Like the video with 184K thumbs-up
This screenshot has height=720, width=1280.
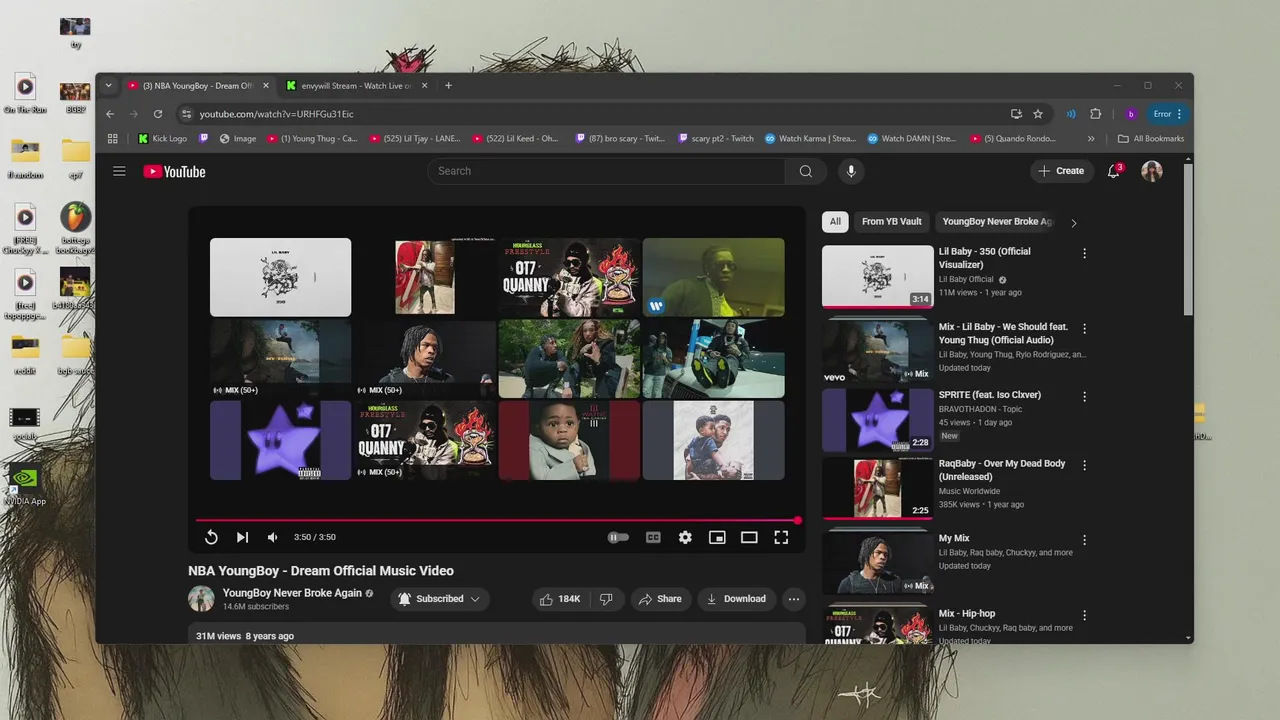(x=559, y=599)
